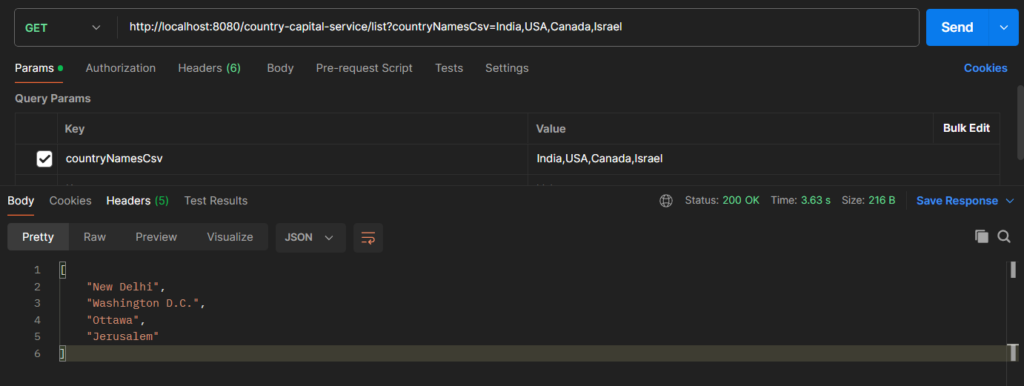Click the wrap lines icon
Image resolution: width=1024 pixels, height=386 pixels.
click(368, 237)
